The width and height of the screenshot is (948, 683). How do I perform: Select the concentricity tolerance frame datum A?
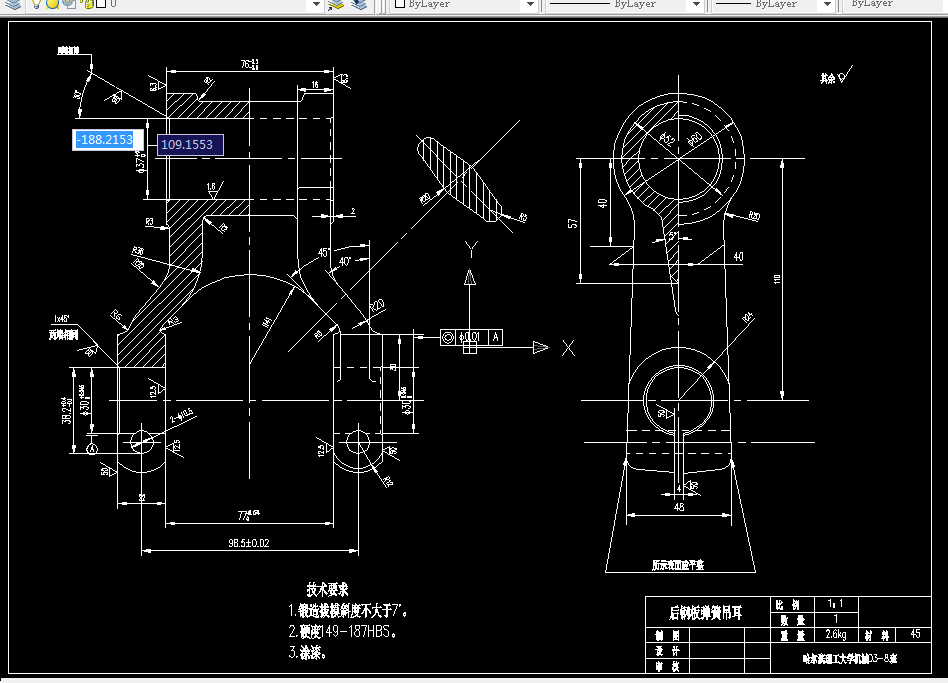(x=495, y=337)
